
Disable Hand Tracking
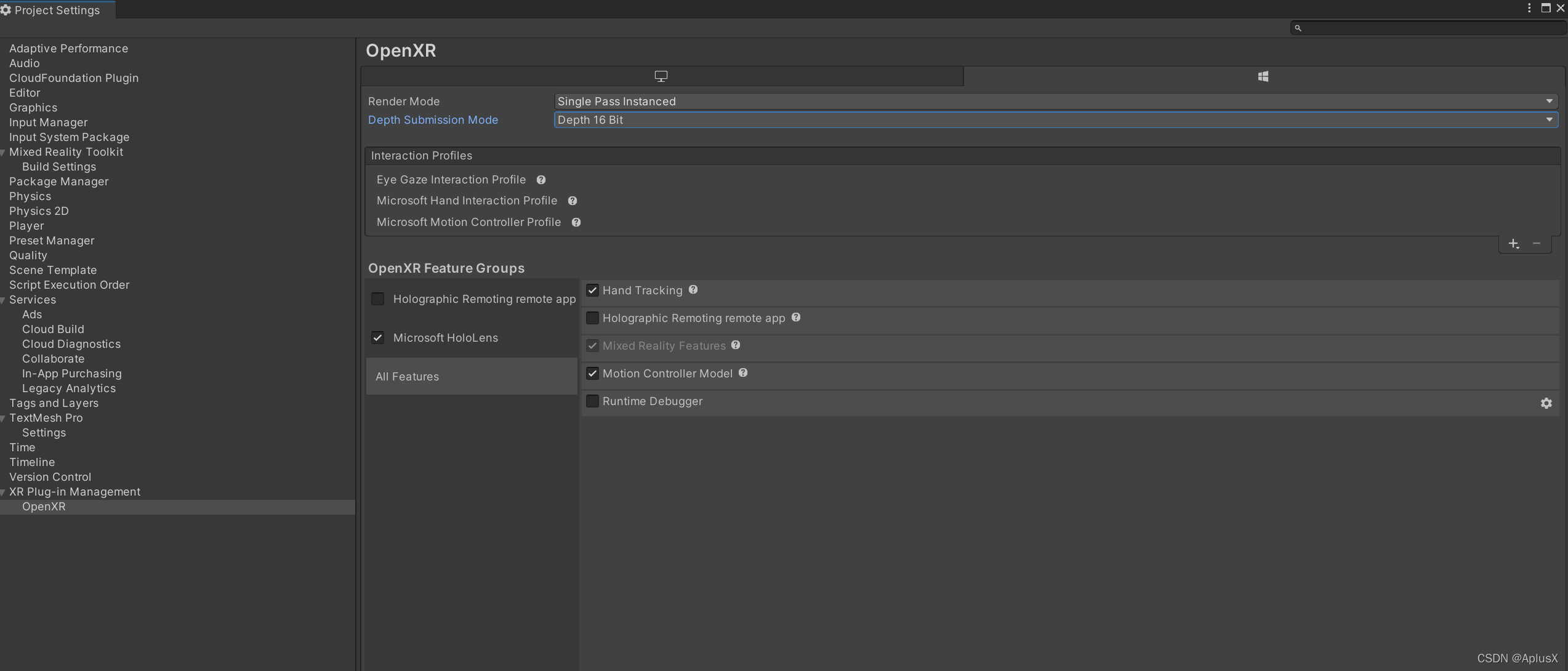coord(592,289)
